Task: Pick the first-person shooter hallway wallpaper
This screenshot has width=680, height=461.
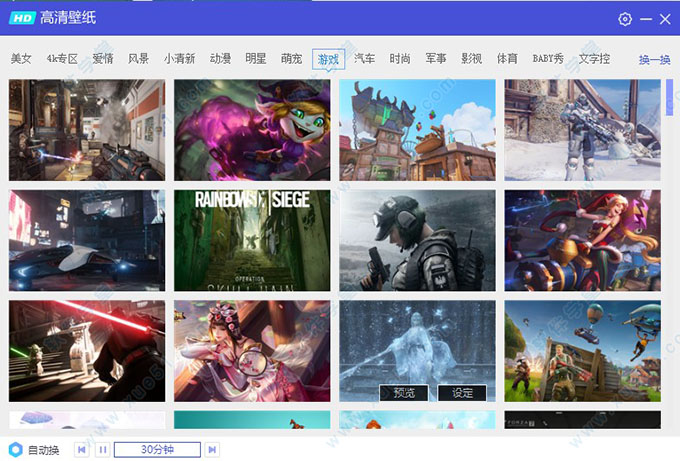Action: (87, 130)
